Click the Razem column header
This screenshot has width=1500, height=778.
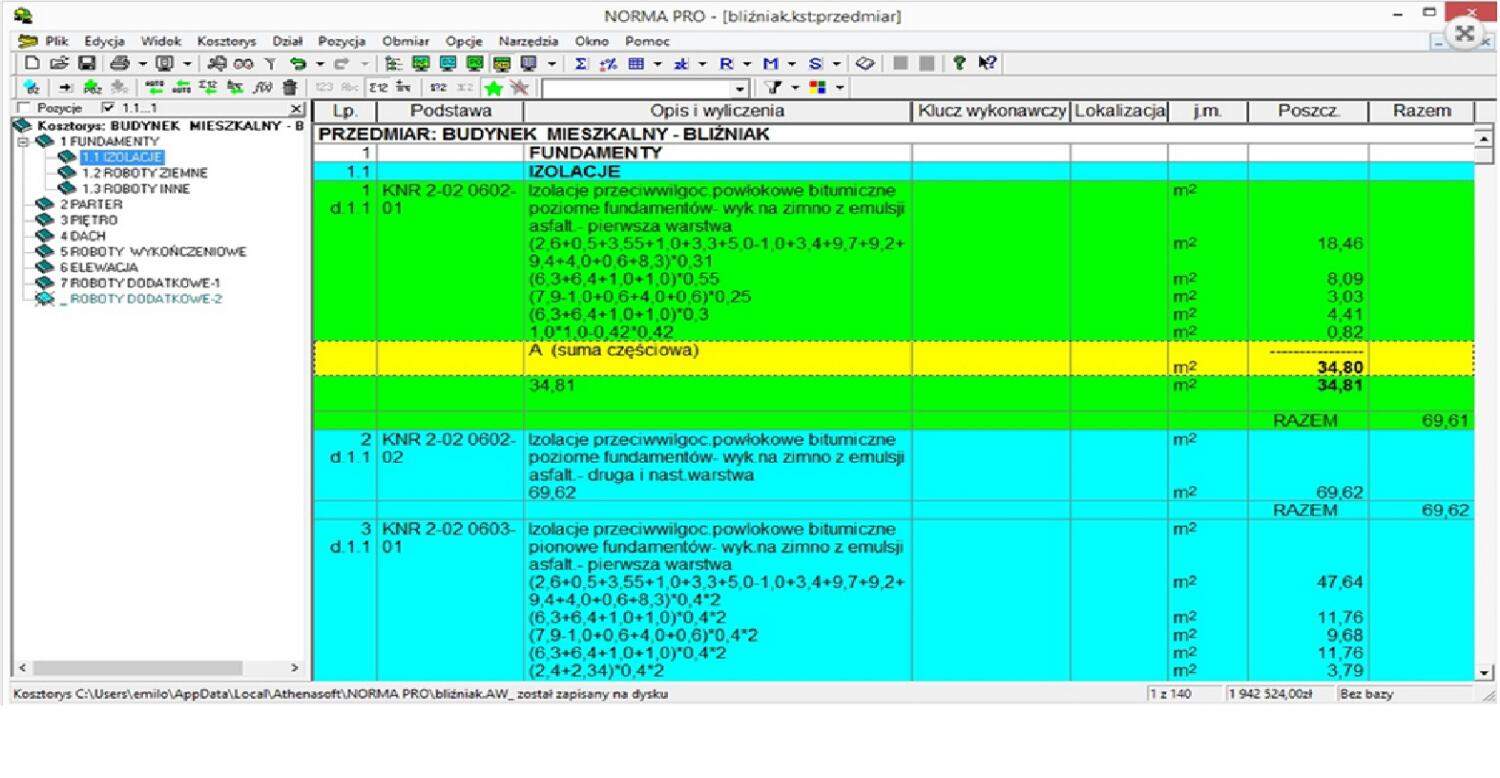(x=1421, y=111)
